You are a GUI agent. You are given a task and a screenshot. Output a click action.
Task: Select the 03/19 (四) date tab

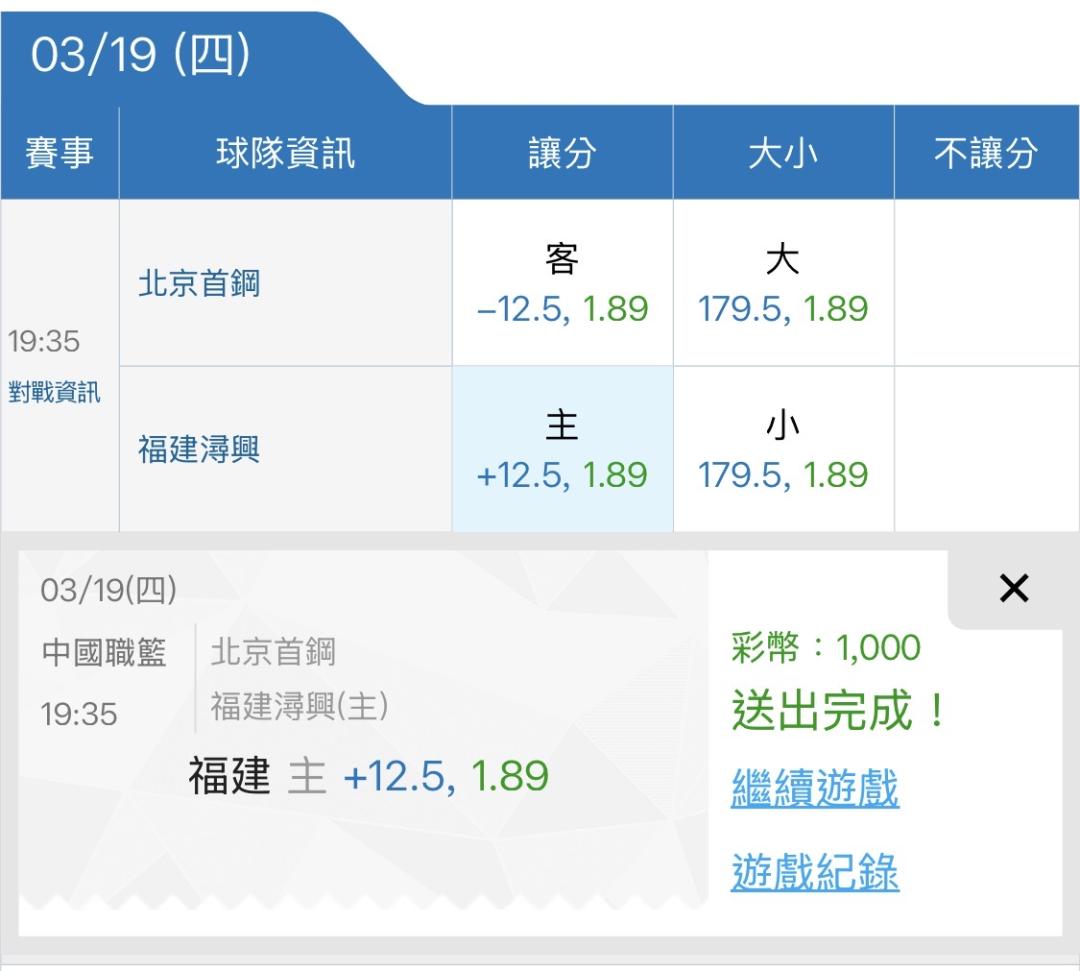pos(140,57)
